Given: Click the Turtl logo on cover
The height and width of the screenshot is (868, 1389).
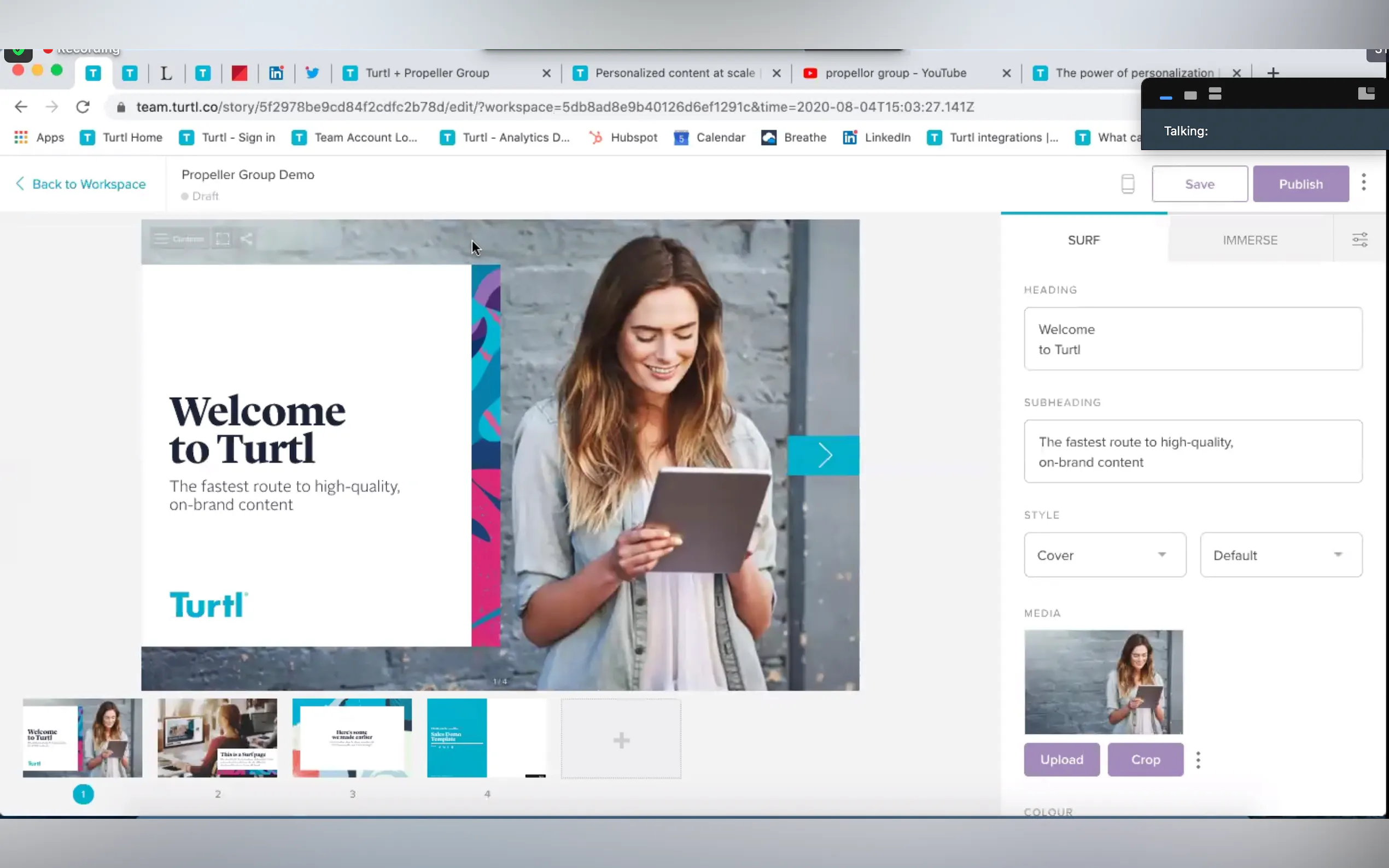Looking at the screenshot, I should 209,605.
